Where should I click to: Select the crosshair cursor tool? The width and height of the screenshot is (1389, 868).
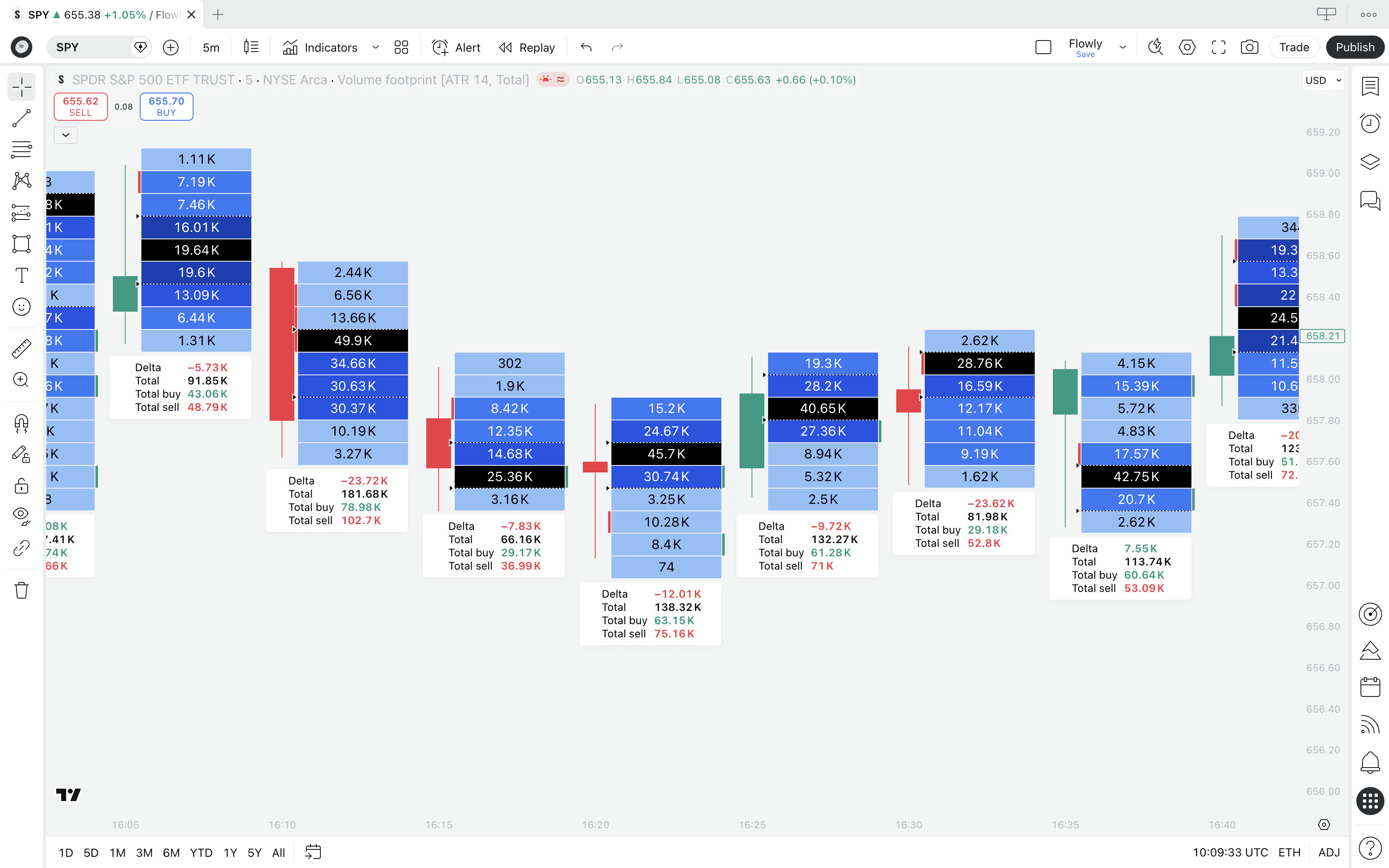(21, 87)
